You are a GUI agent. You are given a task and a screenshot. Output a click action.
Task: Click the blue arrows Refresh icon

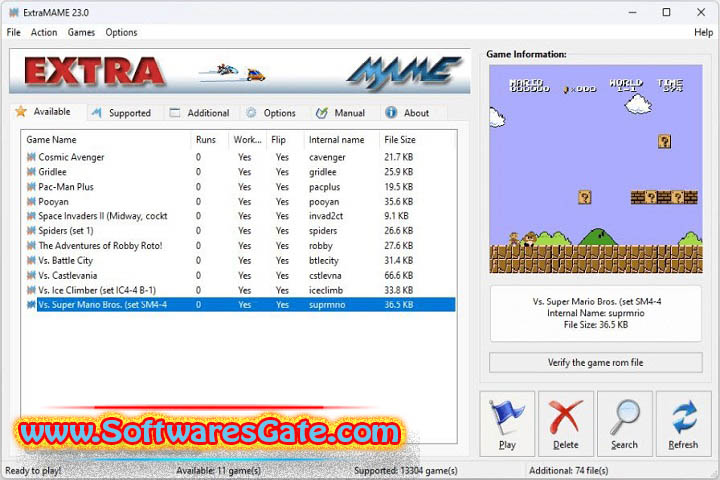tap(684, 417)
